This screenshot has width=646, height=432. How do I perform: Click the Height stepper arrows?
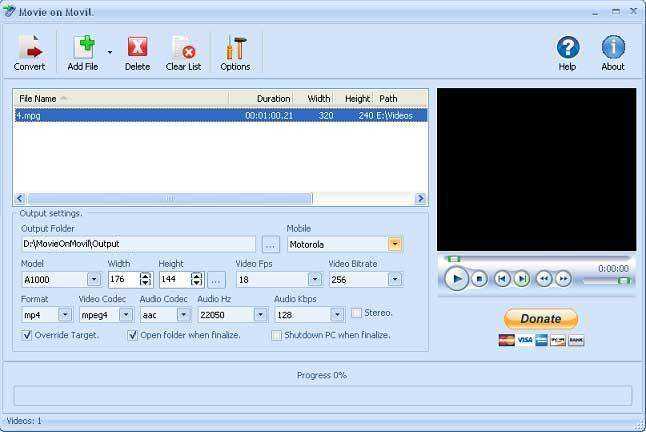(197, 279)
